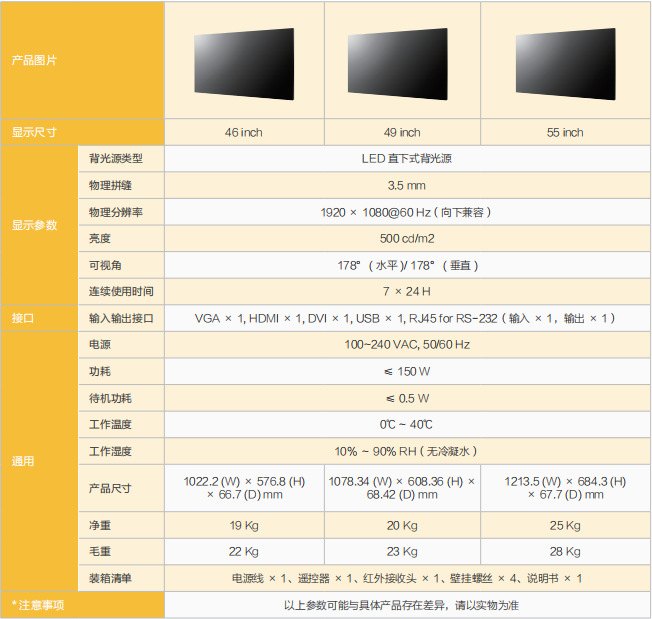The image size is (652, 619).
Task: Click the '显示尺寸' header cell
Action: pos(82,132)
